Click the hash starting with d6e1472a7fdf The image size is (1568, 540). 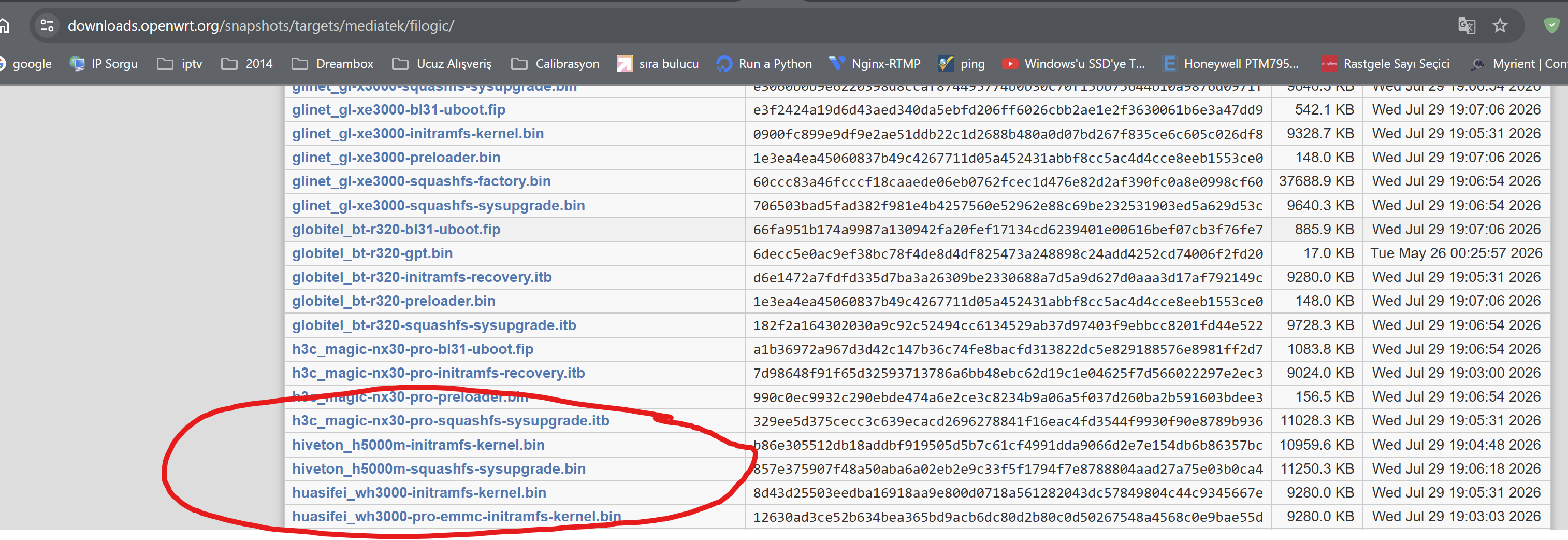[1008, 277]
